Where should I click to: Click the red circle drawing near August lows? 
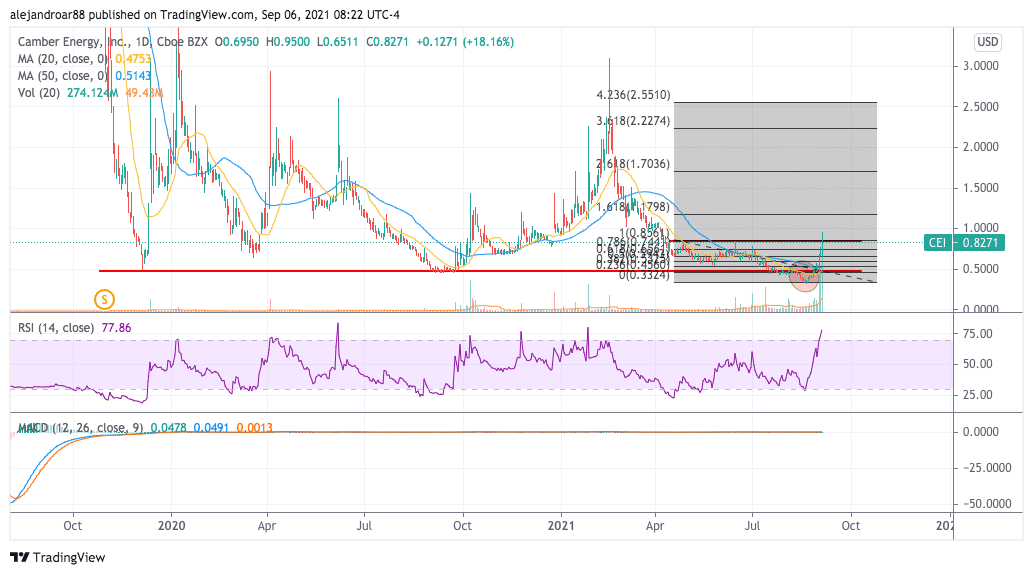804,277
